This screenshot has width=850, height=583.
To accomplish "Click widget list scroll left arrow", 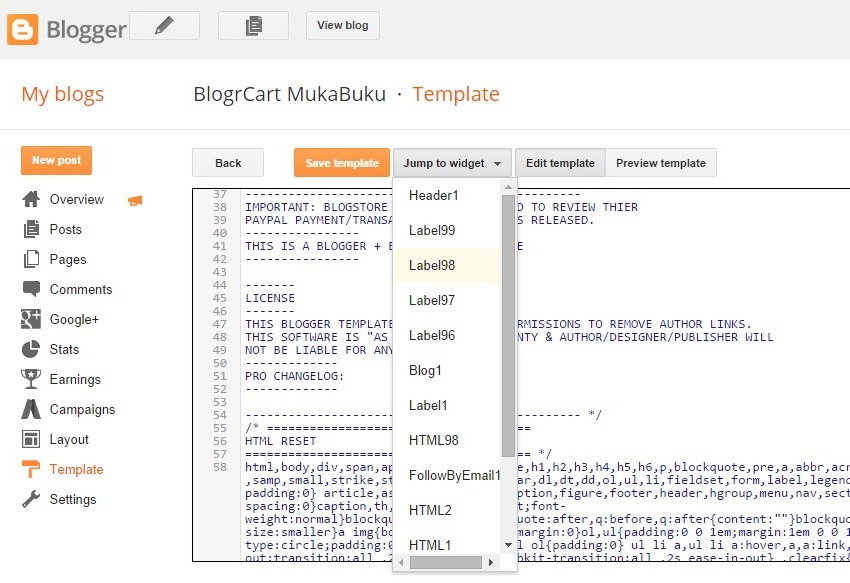I will tap(401, 562).
